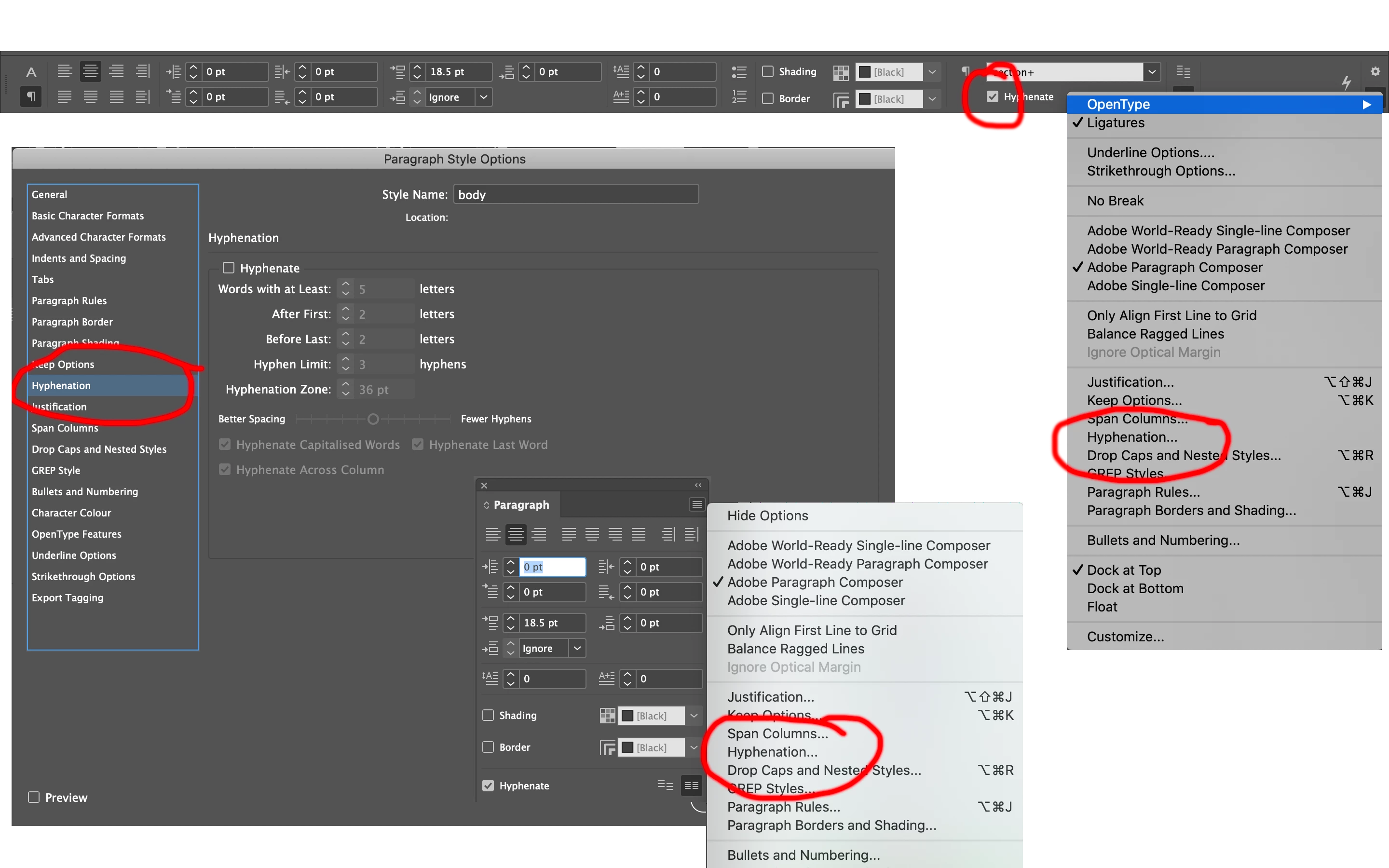The image size is (1389, 868).
Task: Select Keep Options in style category list
Action: pyautogui.click(x=63, y=365)
